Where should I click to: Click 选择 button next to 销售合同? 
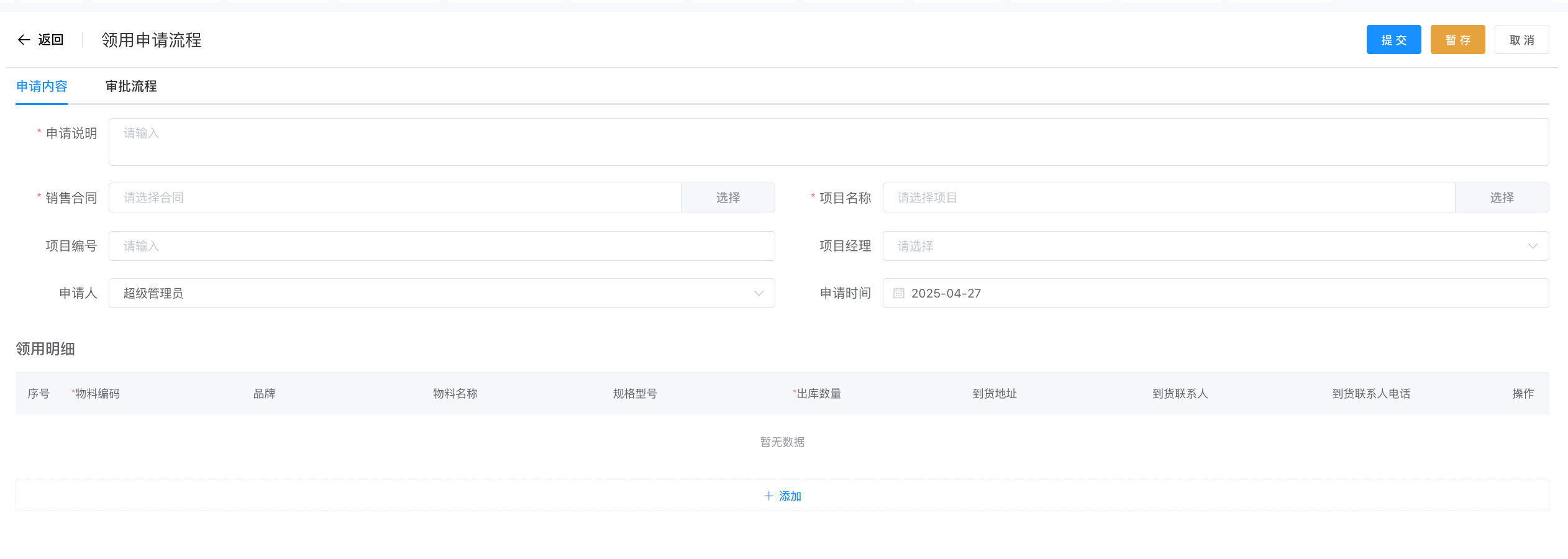pos(727,198)
